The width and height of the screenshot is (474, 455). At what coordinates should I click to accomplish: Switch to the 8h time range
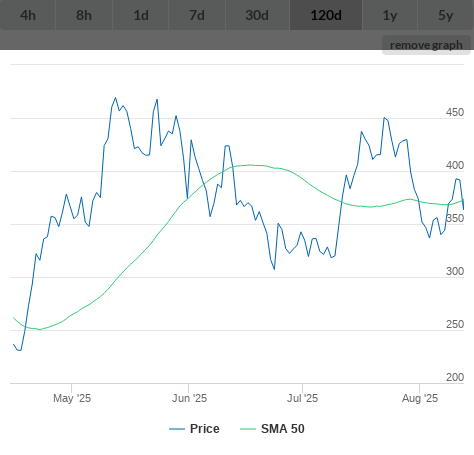(x=84, y=15)
